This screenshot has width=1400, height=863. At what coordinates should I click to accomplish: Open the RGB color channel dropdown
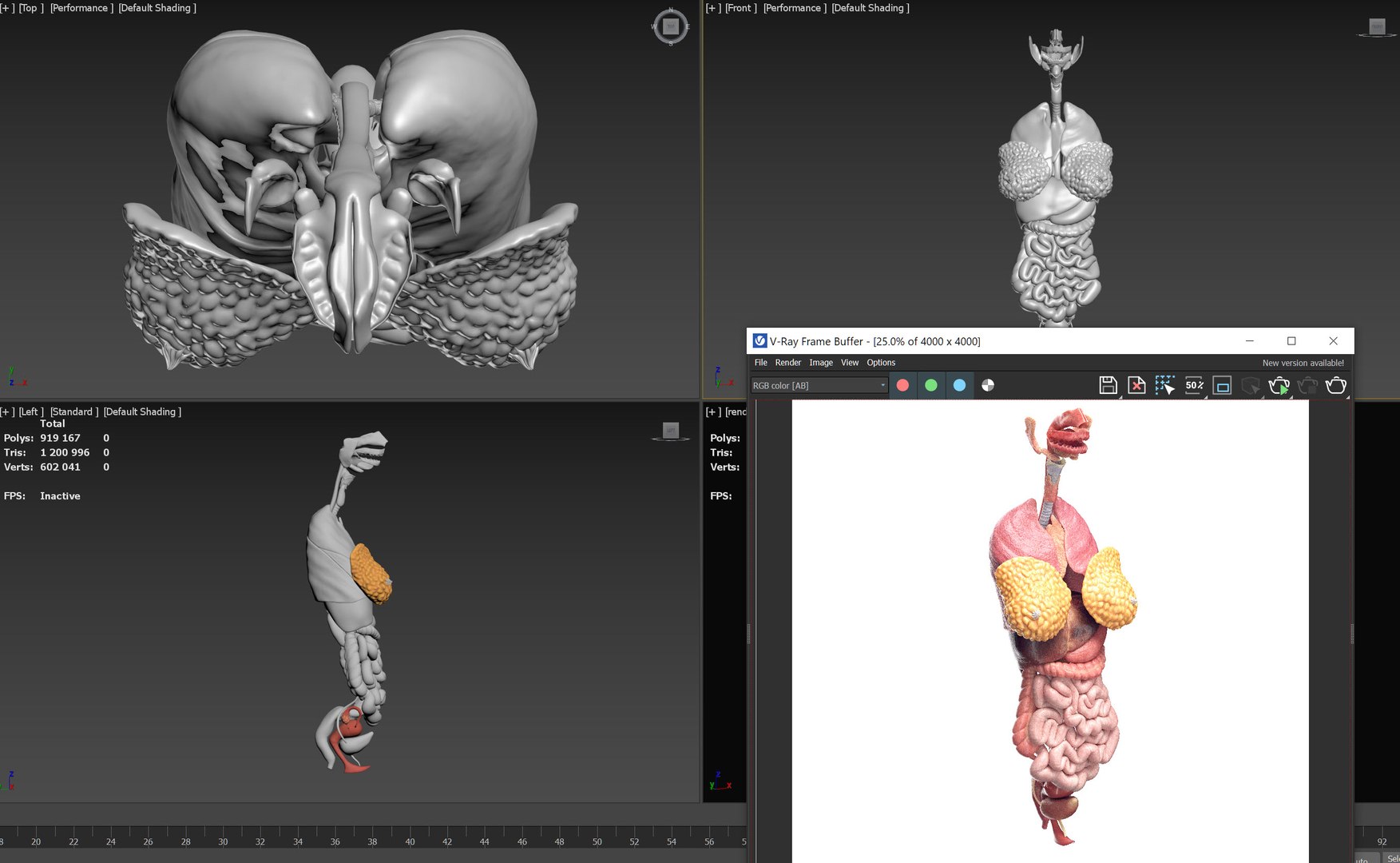coord(819,385)
